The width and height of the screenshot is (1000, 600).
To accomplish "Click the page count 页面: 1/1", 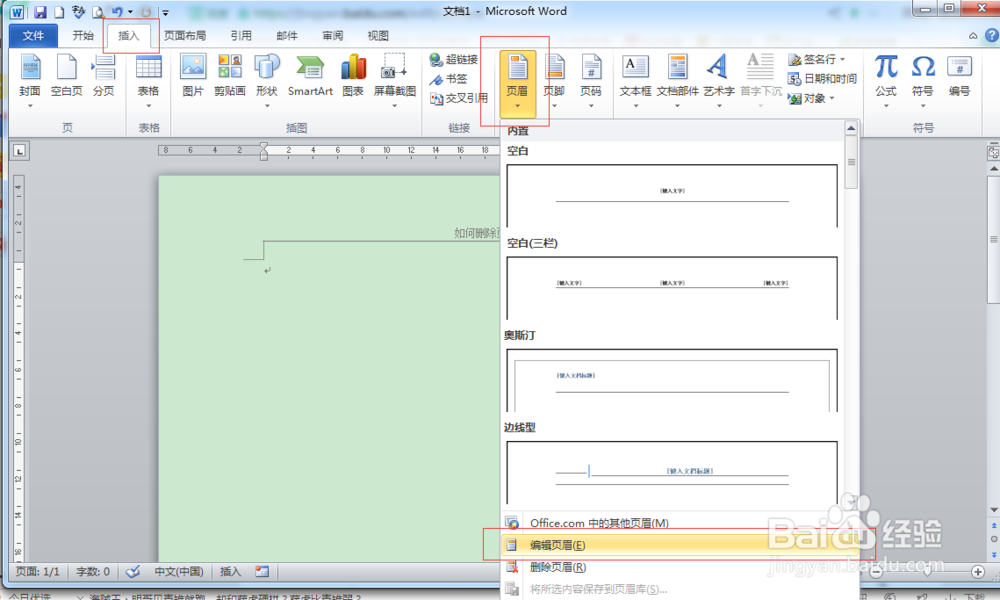I will click(38, 572).
